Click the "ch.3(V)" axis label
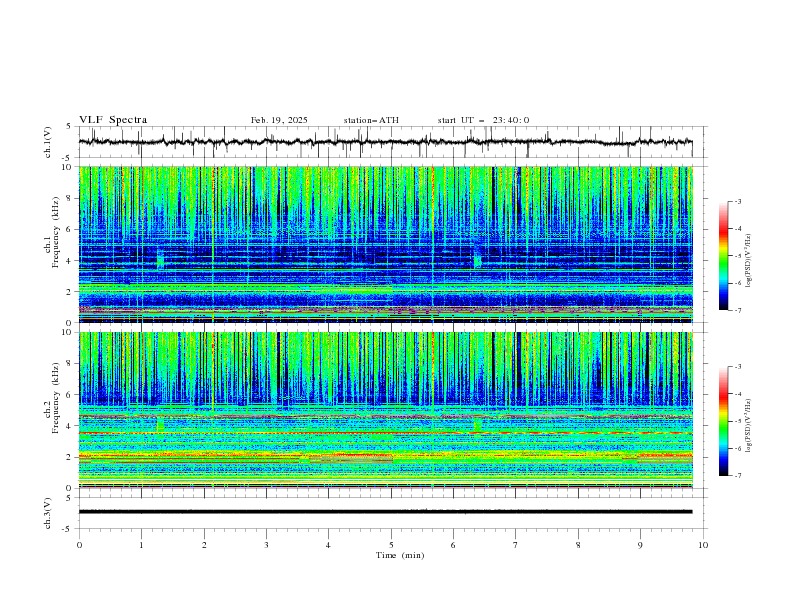 coord(48,513)
